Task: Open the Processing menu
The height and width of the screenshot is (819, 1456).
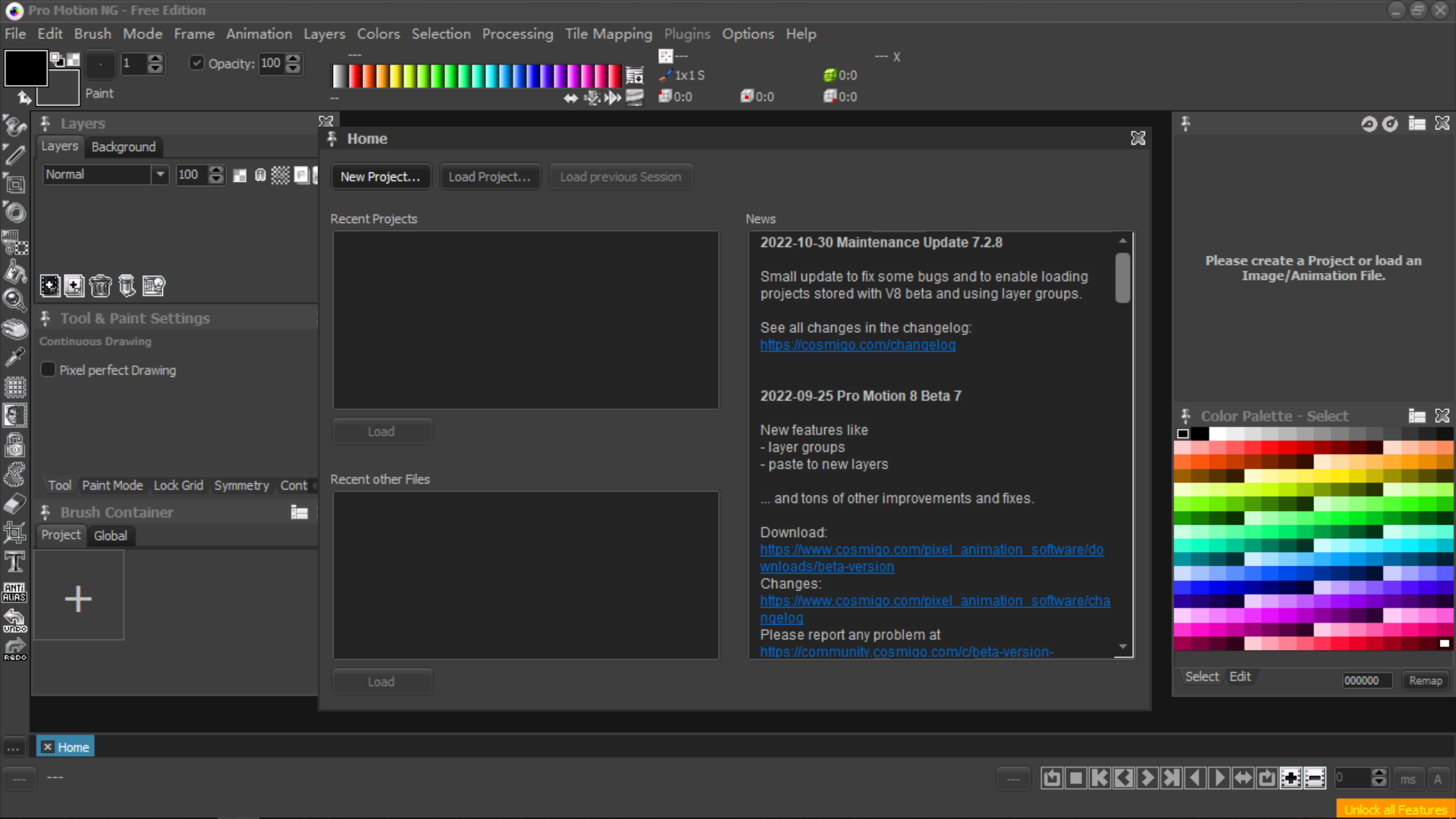Action: click(517, 33)
